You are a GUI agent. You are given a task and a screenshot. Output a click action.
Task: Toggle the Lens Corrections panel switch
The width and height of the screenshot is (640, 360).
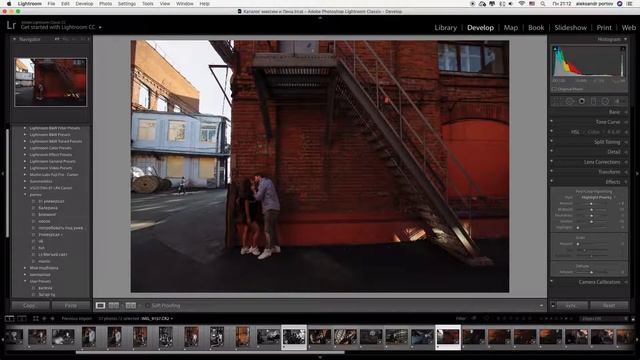[551, 162]
